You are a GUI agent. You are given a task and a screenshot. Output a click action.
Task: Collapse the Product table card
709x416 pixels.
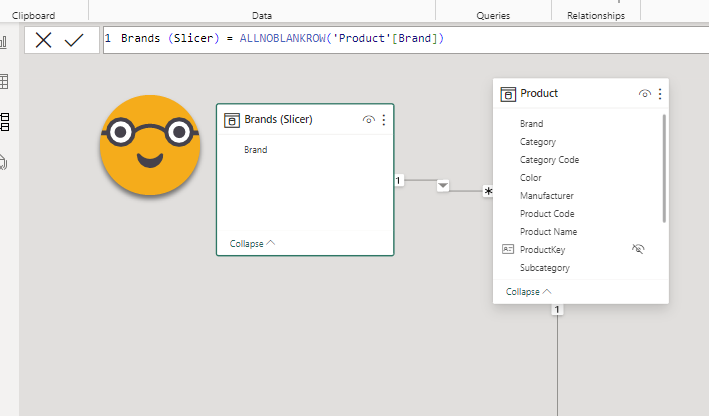[528, 292]
